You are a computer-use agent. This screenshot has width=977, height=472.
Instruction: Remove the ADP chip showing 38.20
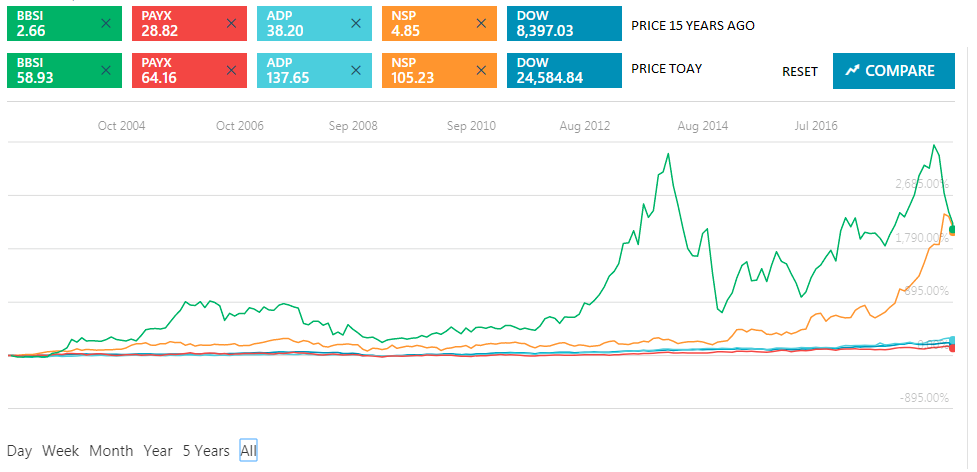point(356,23)
